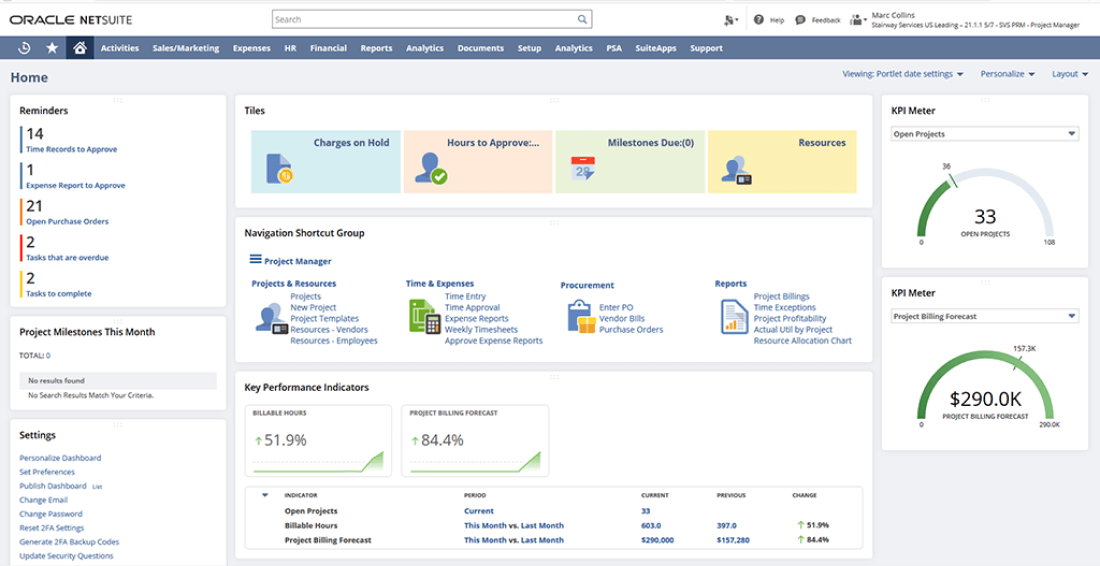Screen dimensions: 1100x566
Task: Open the Shortcuts star icon
Action: (x=52, y=48)
